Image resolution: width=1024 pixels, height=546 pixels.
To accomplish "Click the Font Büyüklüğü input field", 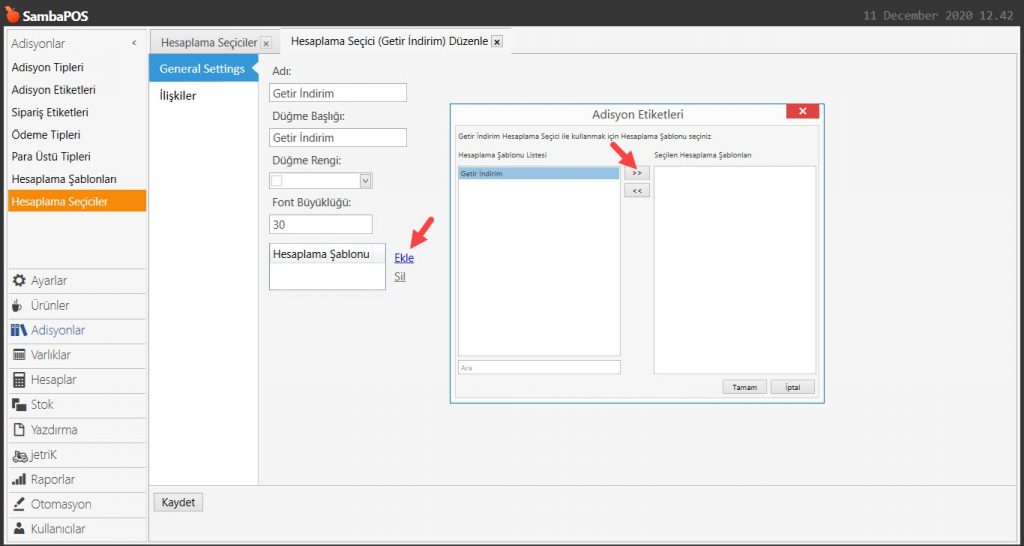I will pos(320,225).
